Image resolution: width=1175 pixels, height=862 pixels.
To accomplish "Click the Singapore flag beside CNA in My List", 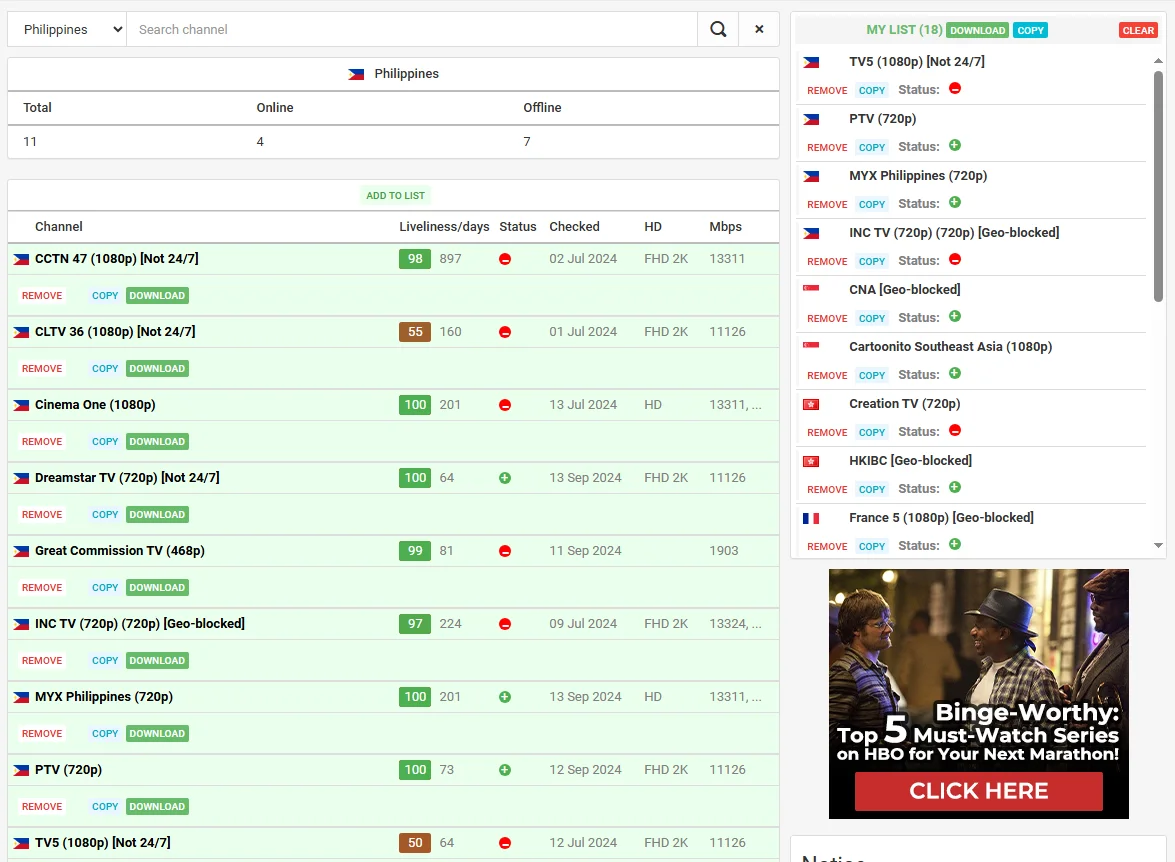I will (811, 289).
